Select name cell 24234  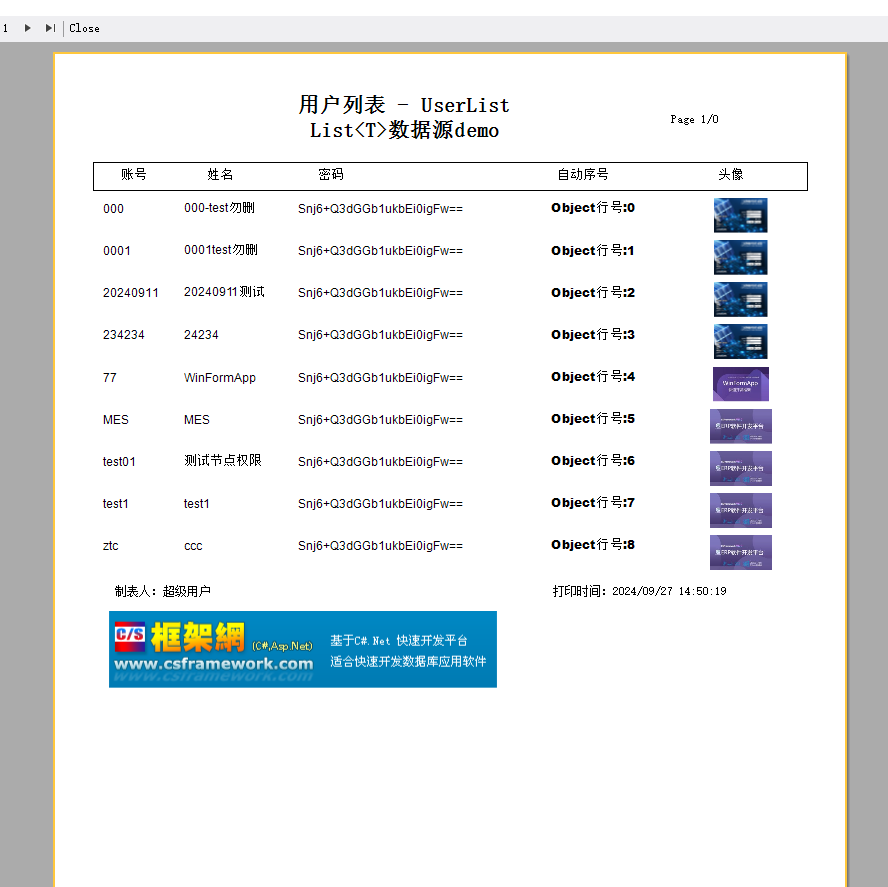coord(201,335)
